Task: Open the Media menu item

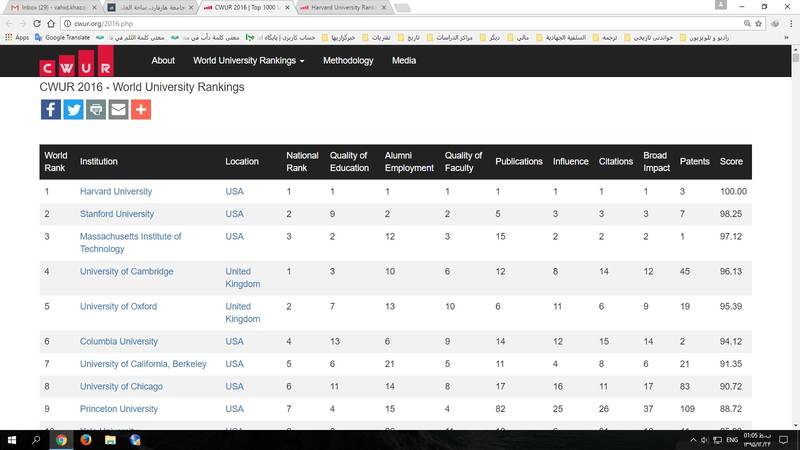Action: click(404, 60)
